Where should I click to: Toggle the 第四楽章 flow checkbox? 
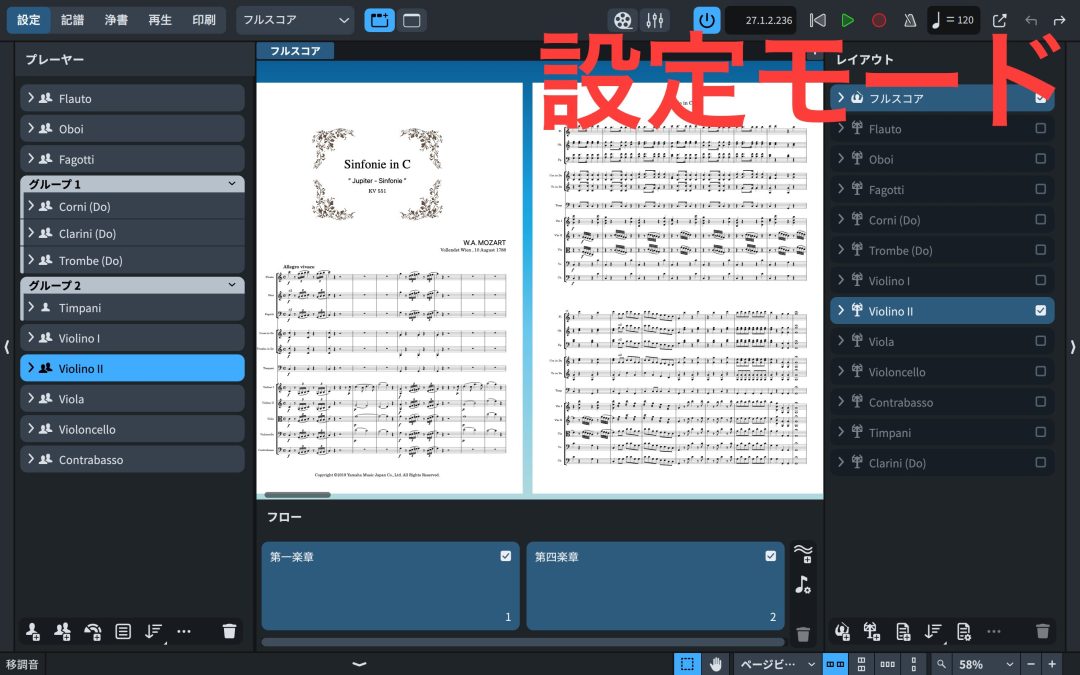click(771, 556)
